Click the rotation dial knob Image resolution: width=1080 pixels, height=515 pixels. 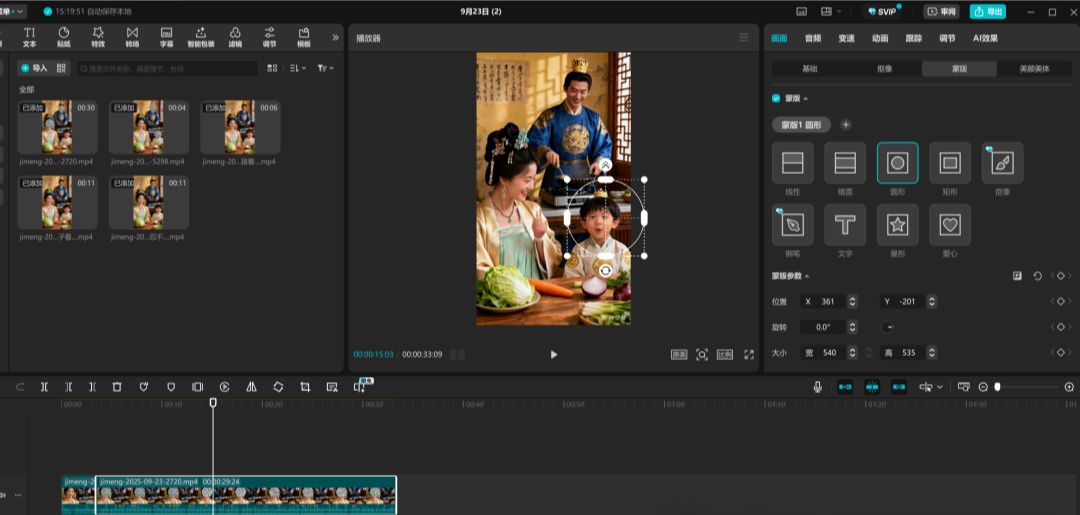click(x=889, y=327)
